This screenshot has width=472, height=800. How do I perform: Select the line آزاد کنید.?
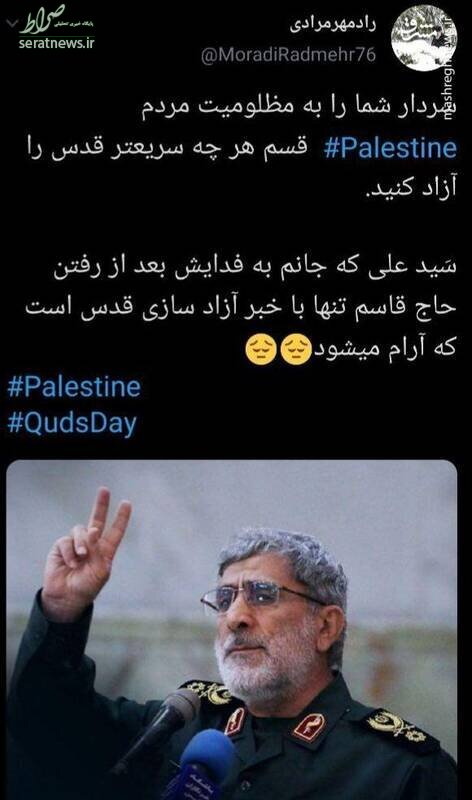pos(412,187)
